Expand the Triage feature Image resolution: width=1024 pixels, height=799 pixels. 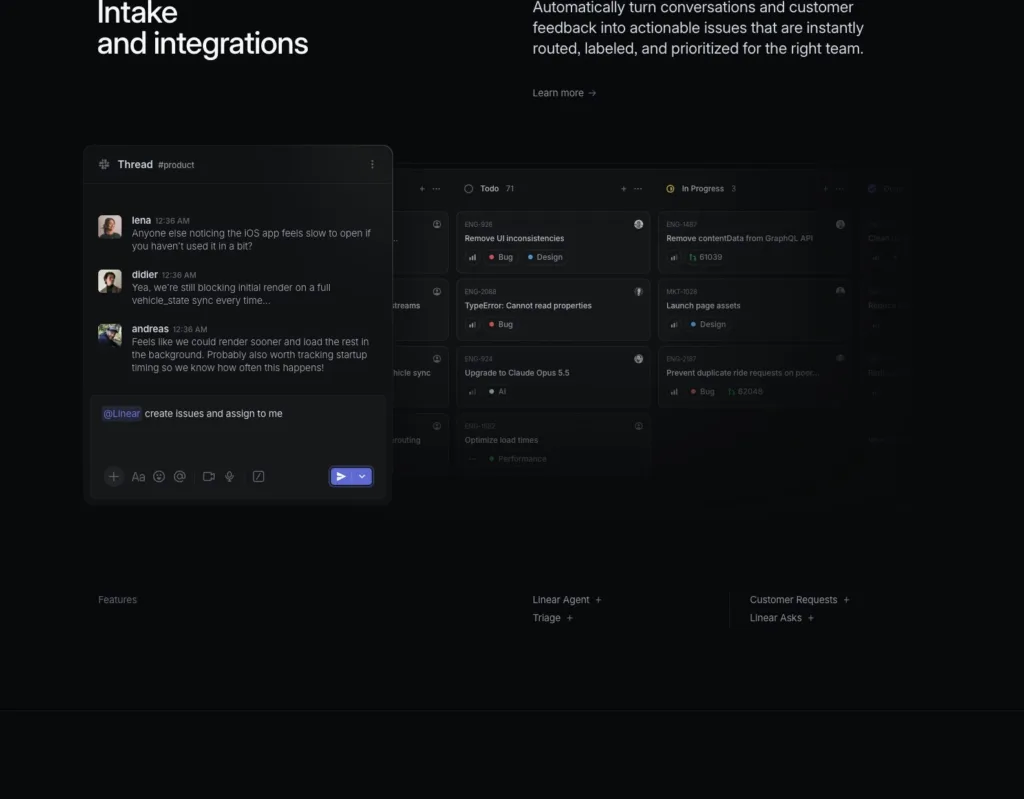point(552,618)
